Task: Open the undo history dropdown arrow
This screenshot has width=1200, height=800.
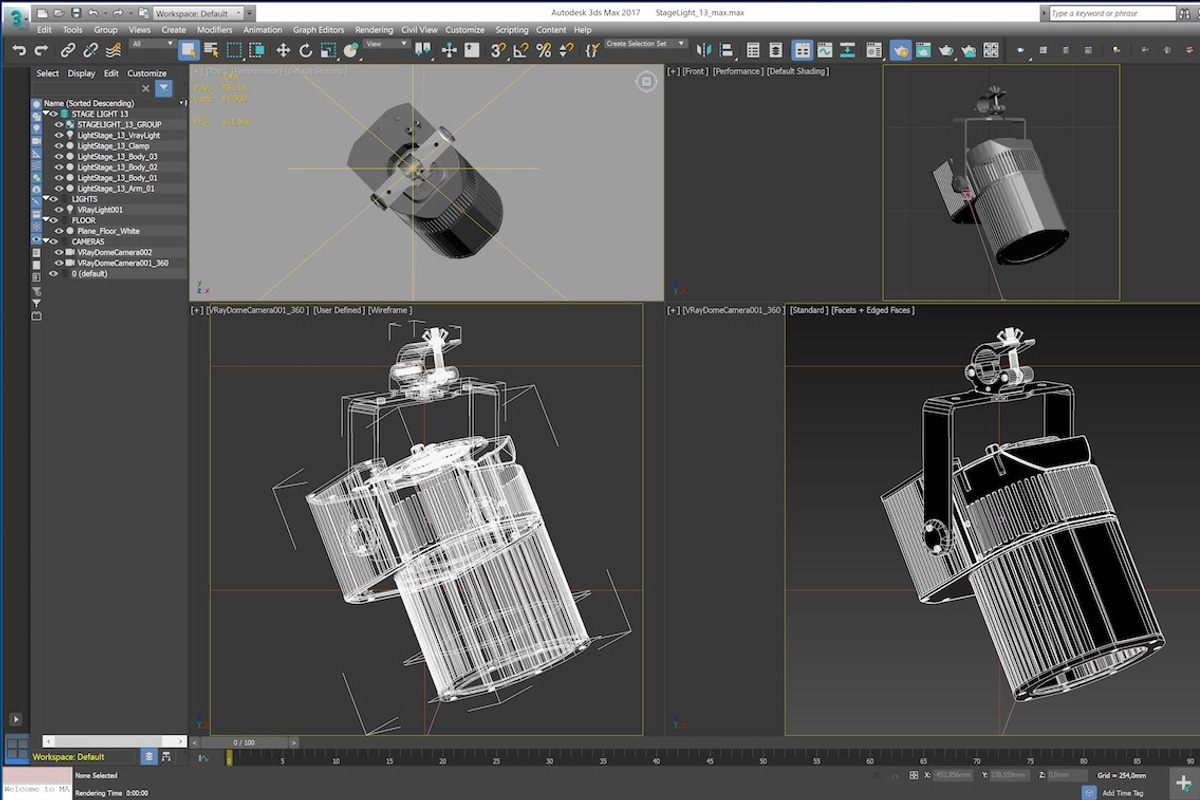Action: (105, 13)
